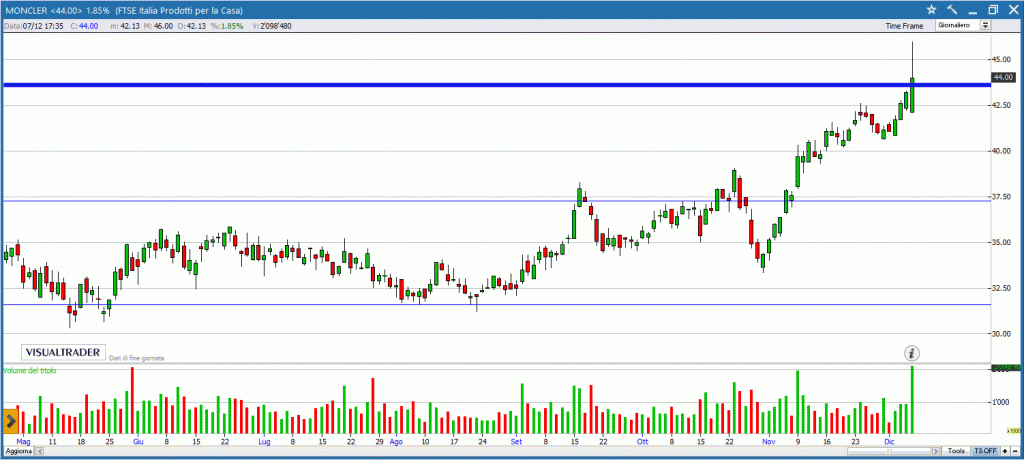Click the scroll left arrow
Screen dimensions: 1024x460
(39, 452)
